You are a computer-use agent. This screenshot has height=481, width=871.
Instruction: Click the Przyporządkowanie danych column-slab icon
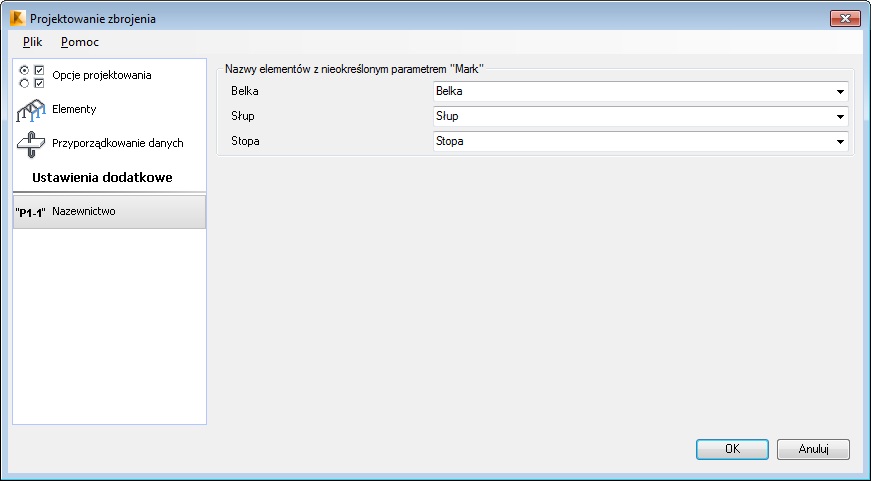[31, 144]
